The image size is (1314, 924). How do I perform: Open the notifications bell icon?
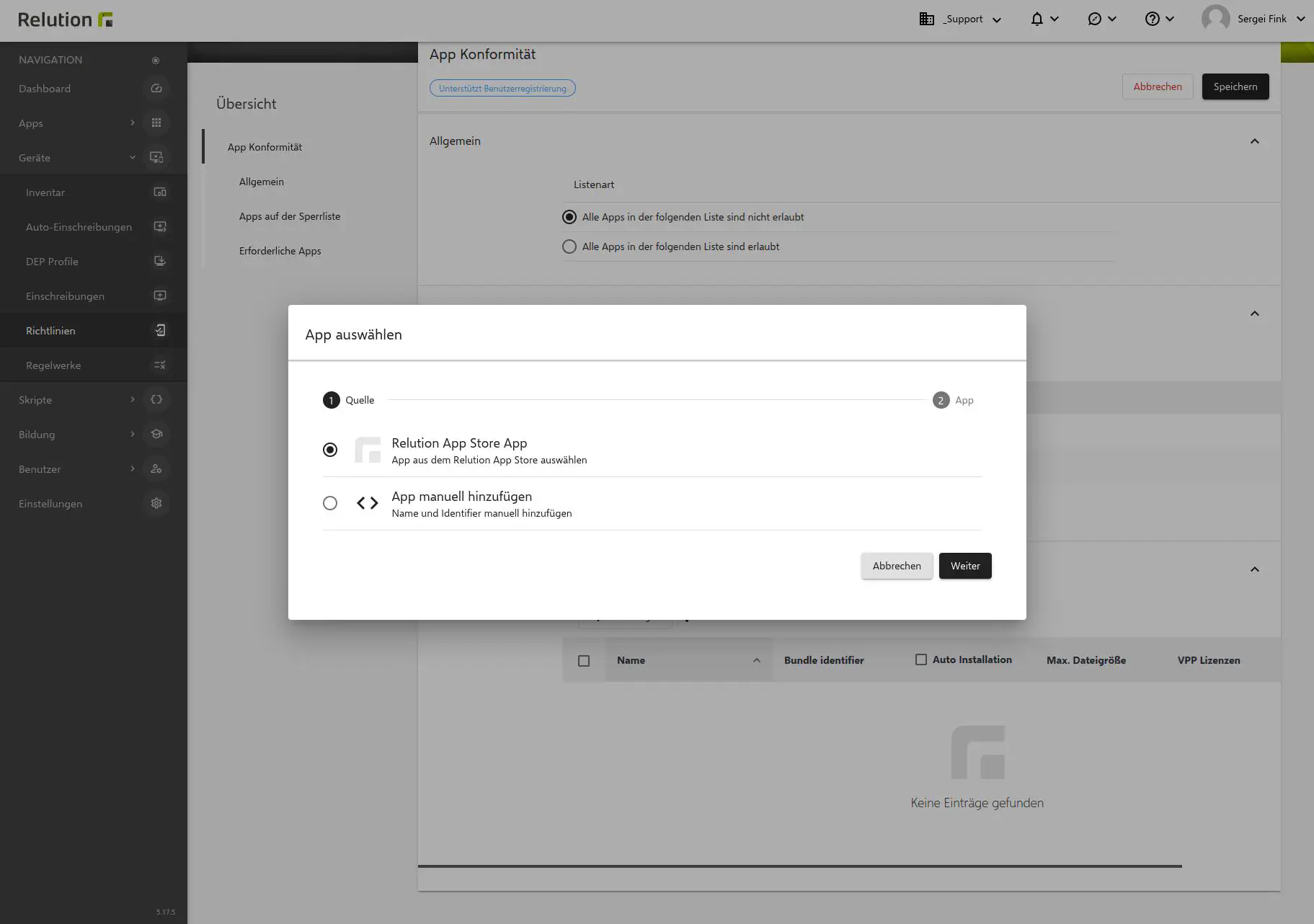coord(1039,18)
